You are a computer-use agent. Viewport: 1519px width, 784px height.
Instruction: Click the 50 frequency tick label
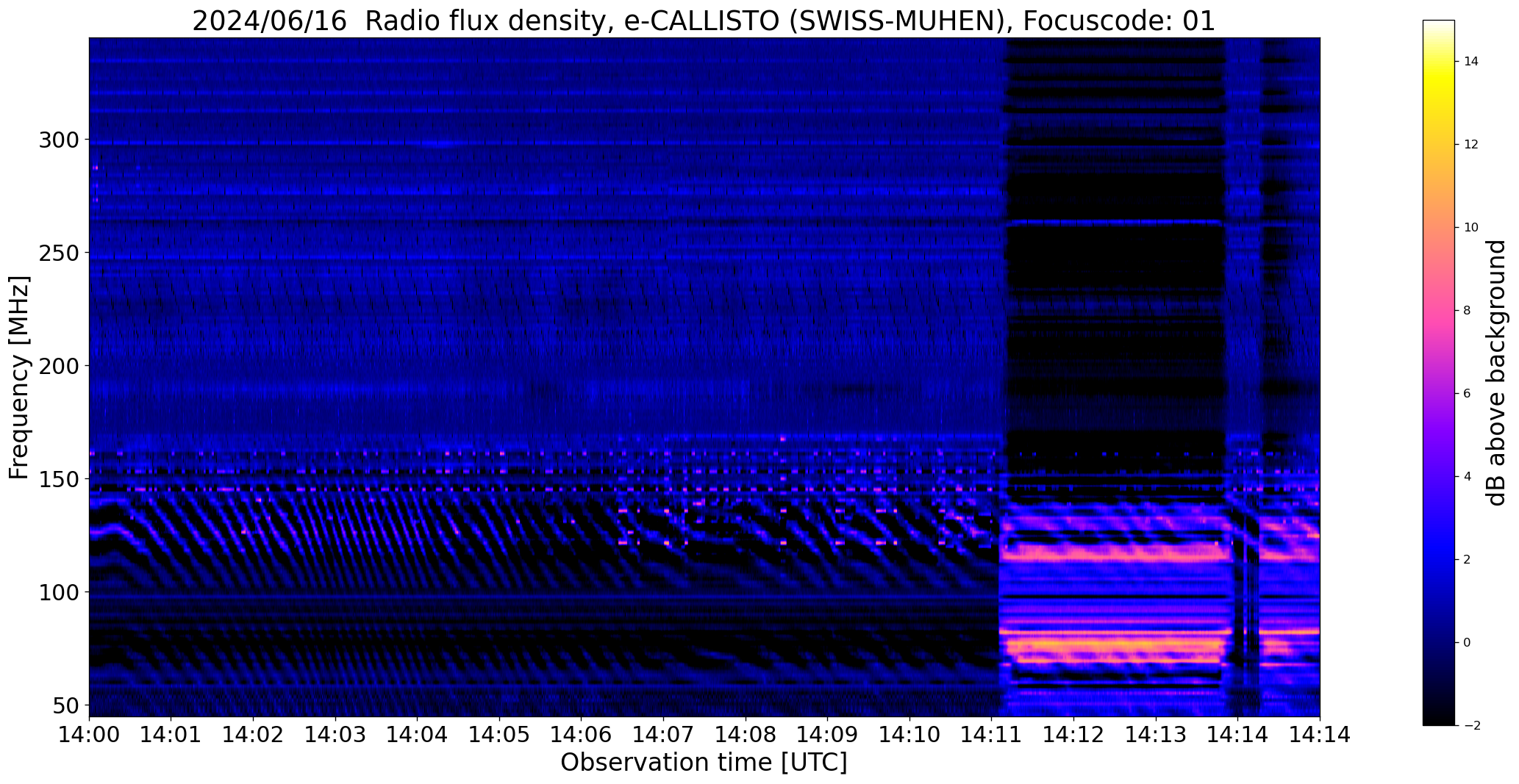[x=65, y=705]
